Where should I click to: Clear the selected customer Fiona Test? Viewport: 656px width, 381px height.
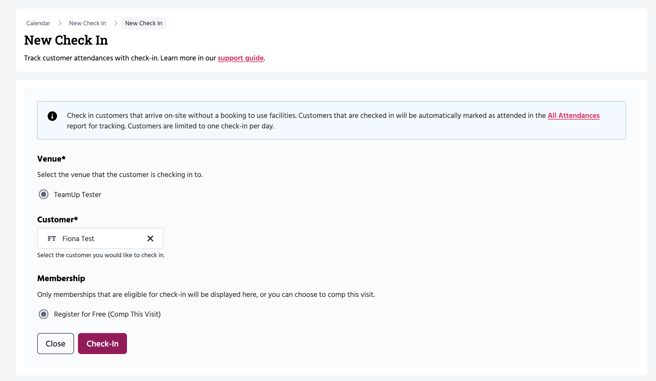tap(150, 238)
